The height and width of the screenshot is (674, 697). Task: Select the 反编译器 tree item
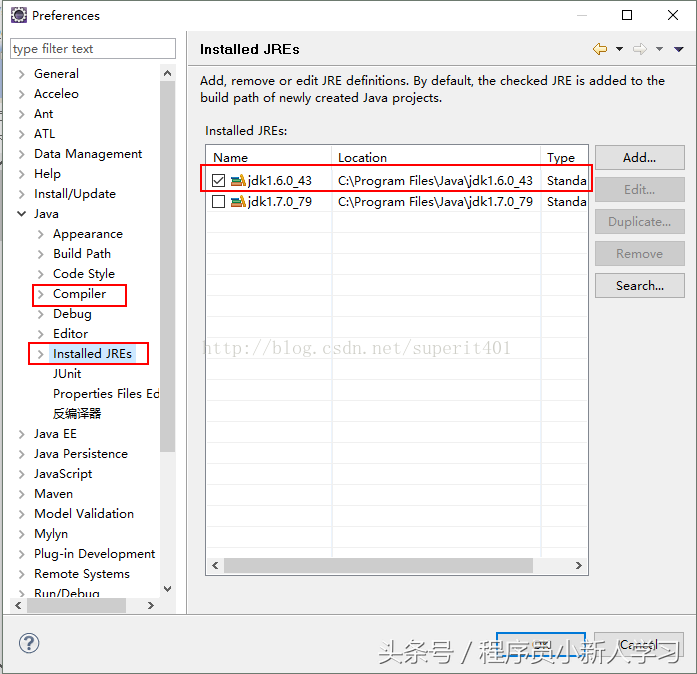[x=77, y=414]
